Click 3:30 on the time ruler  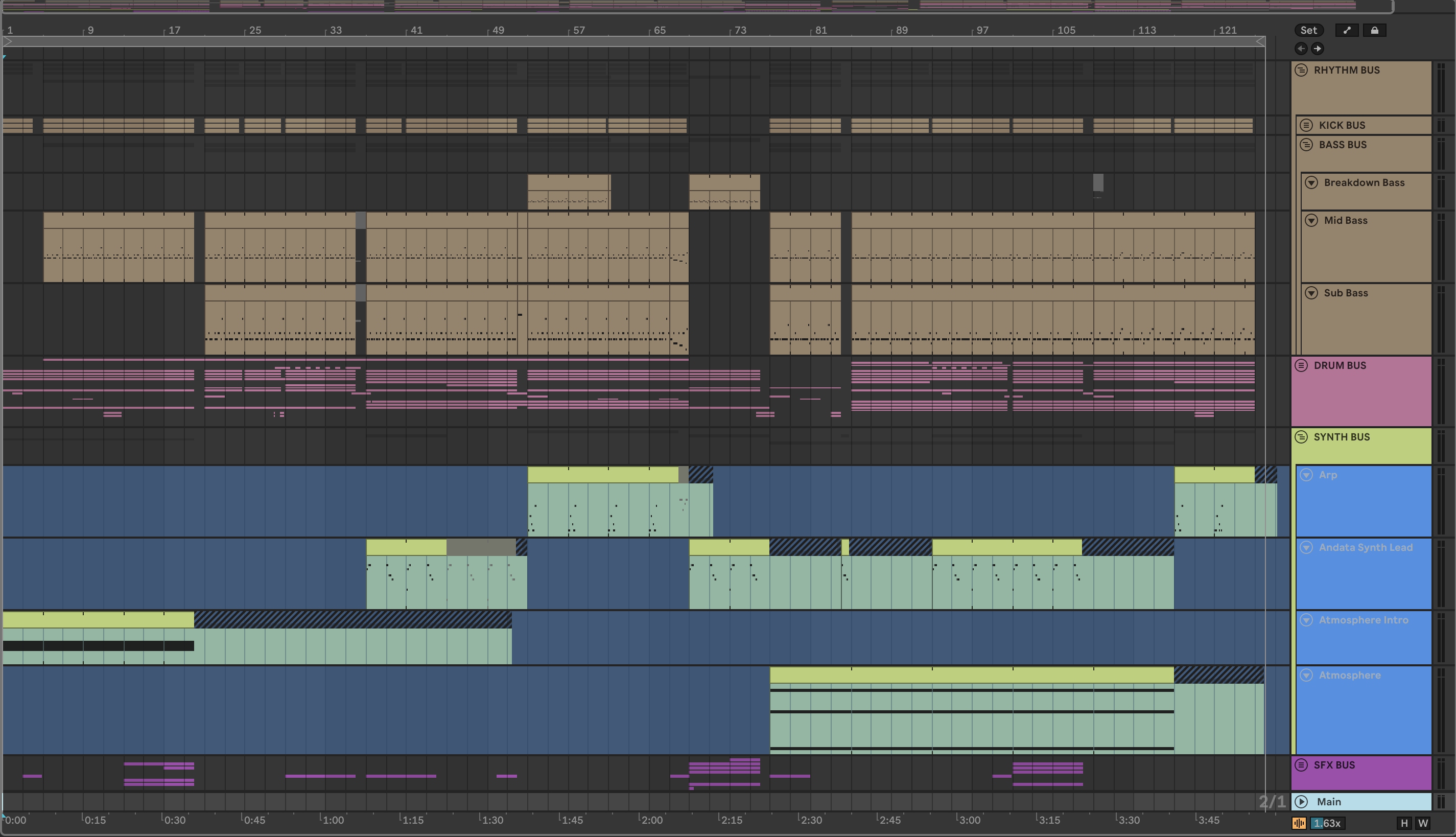tap(1129, 820)
